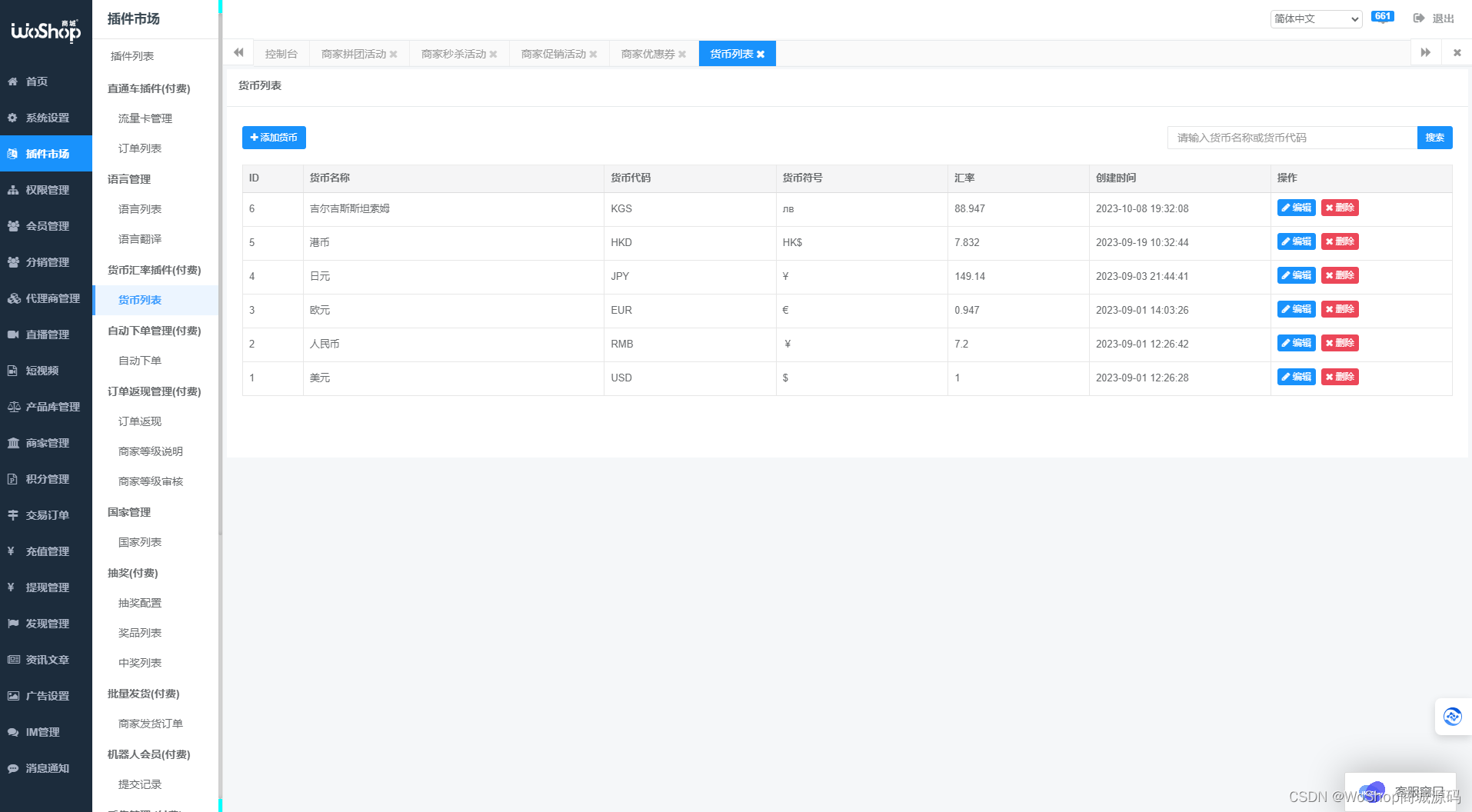Open 资讯文章 newspaper icon
Screen dimensions: 1472x812
(13, 660)
